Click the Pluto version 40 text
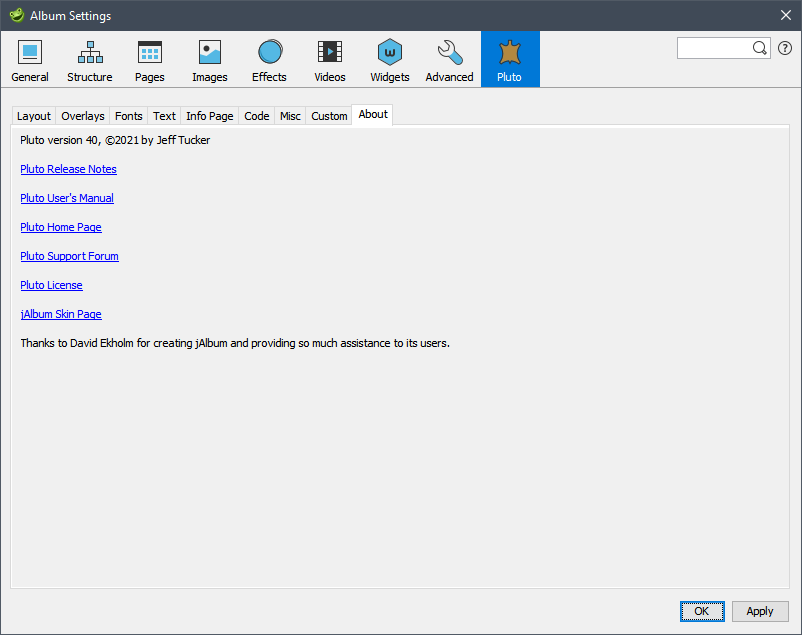 (115, 140)
